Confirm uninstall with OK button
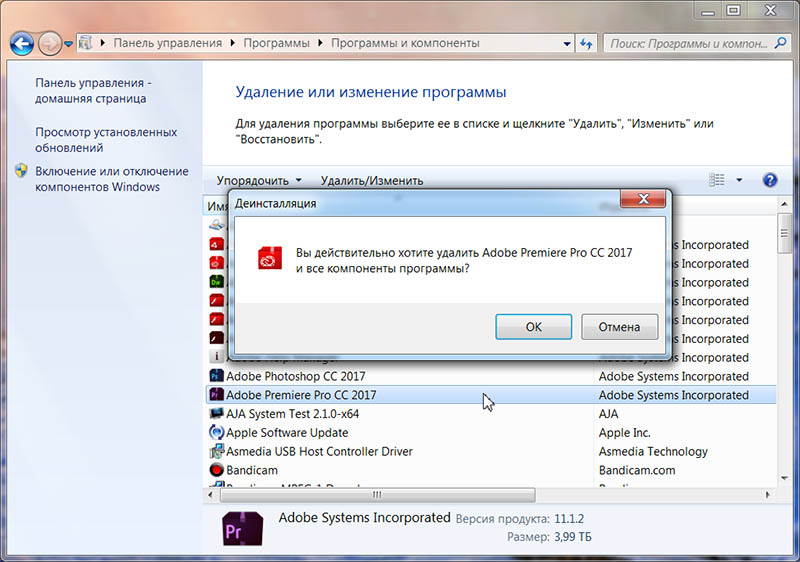 click(x=534, y=326)
